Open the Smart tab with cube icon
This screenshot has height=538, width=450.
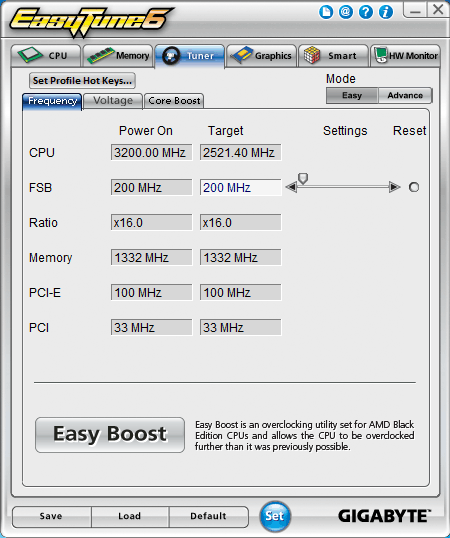point(333,56)
